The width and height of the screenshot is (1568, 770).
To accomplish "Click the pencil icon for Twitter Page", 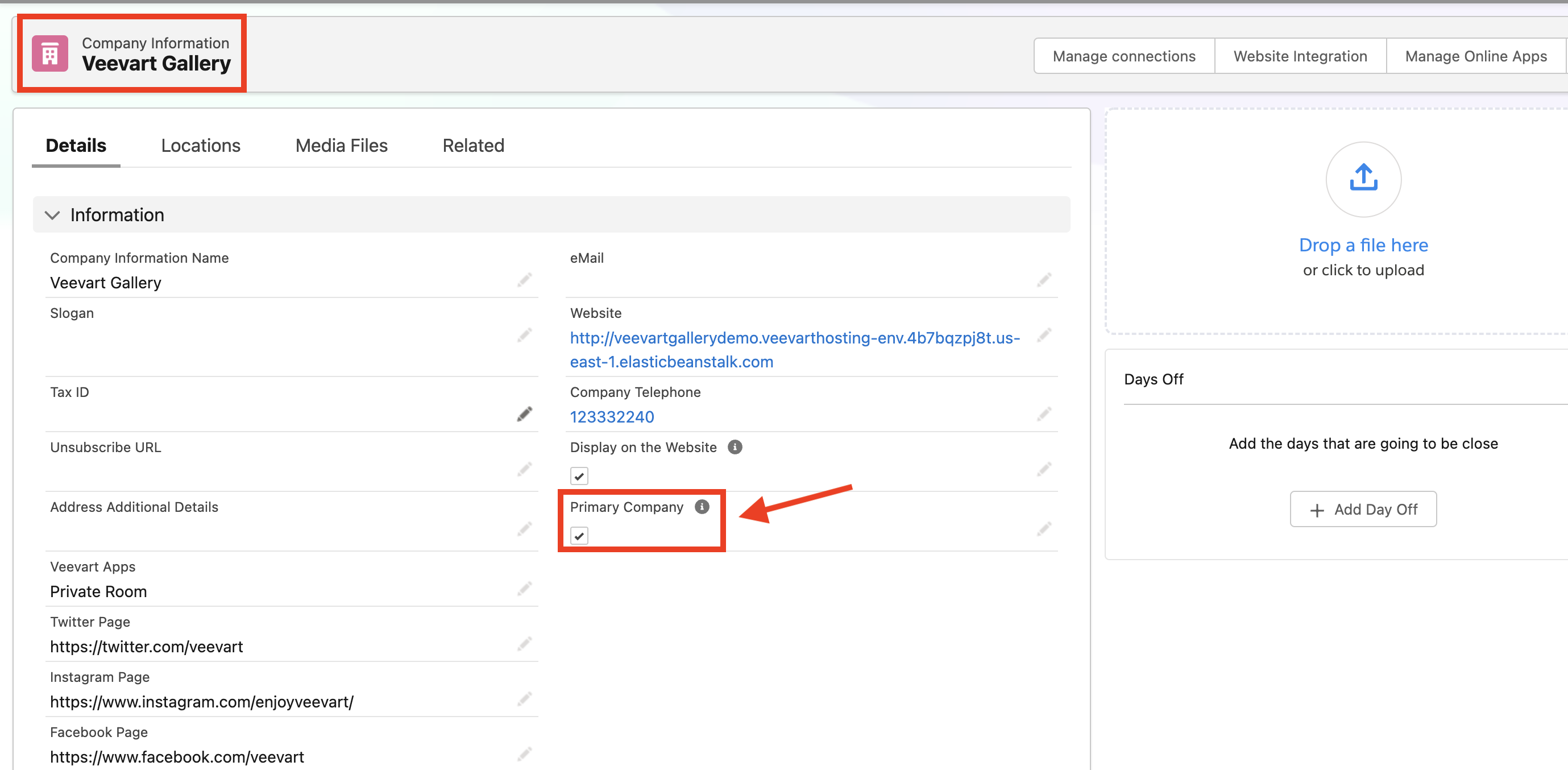I will (x=524, y=644).
